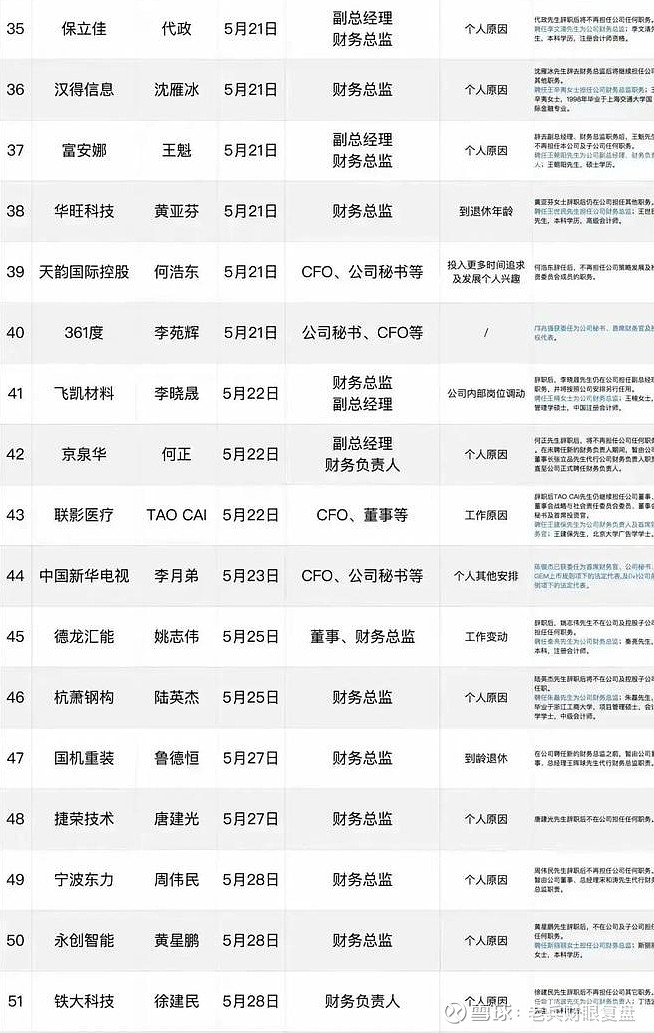Click date 5月21日 in 汉得信息 row

pyautogui.click(x=250, y=90)
